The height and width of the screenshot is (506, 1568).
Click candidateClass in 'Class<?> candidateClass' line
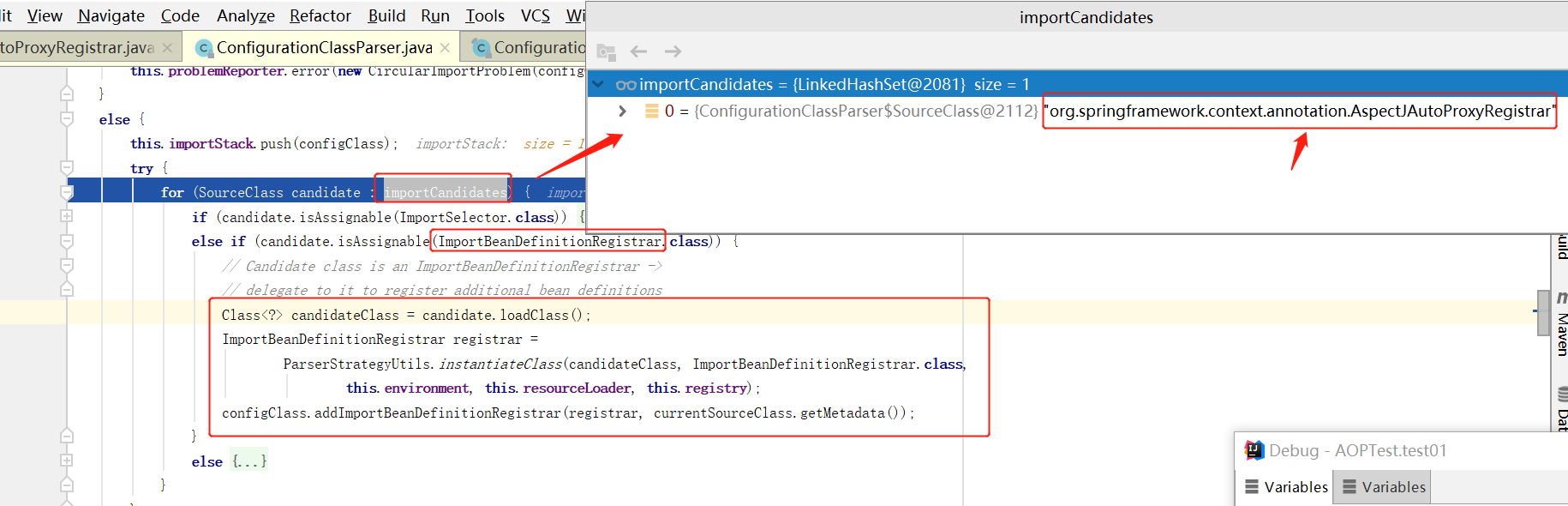pos(345,315)
